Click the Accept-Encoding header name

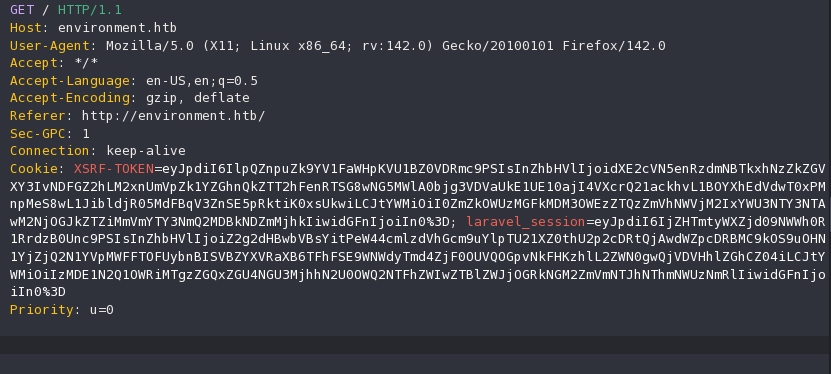pos(70,98)
